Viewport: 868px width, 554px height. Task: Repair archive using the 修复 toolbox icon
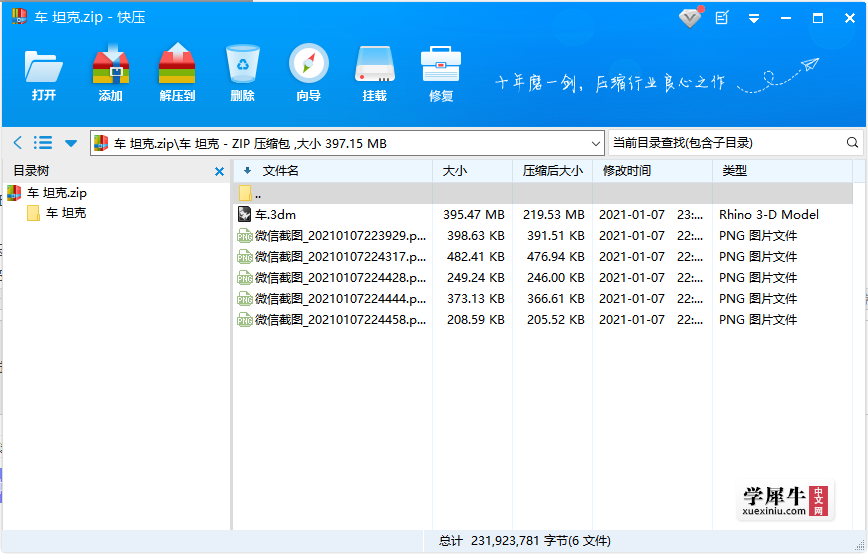pyautogui.click(x=441, y=74)
